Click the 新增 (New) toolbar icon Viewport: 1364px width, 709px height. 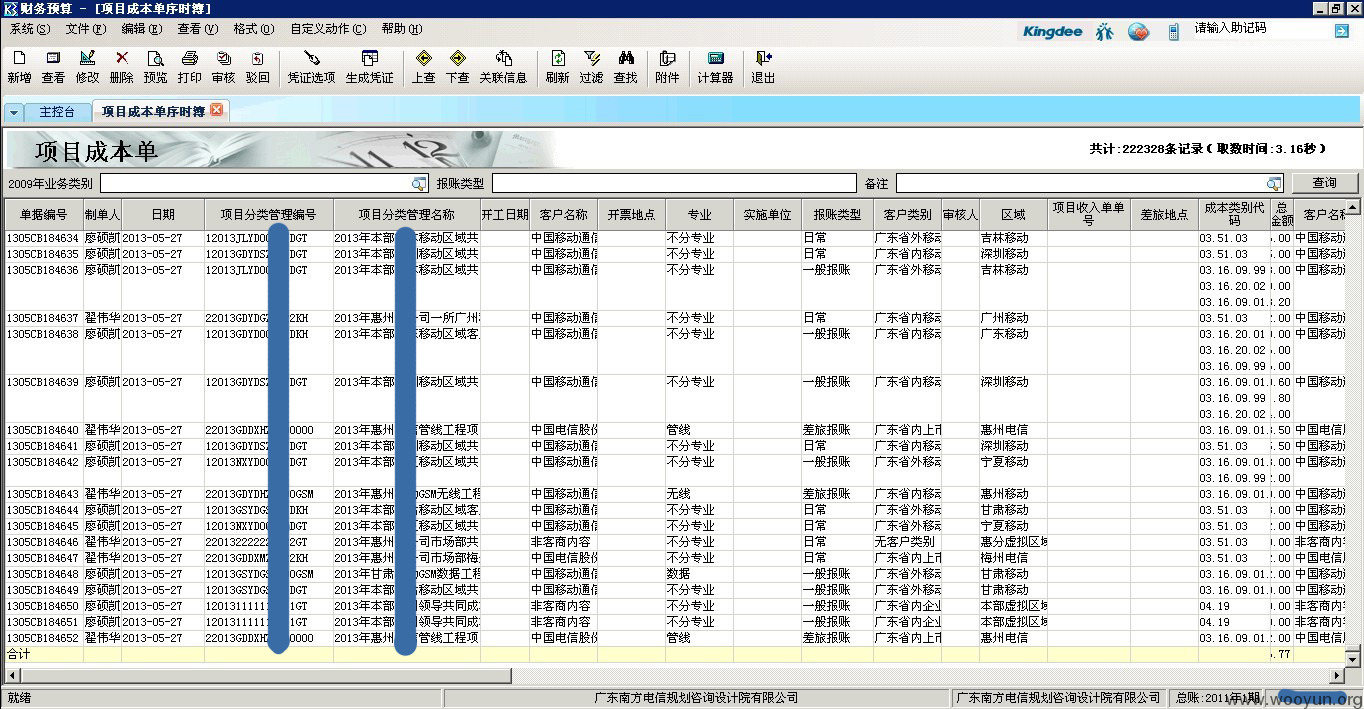click(19, 67)
